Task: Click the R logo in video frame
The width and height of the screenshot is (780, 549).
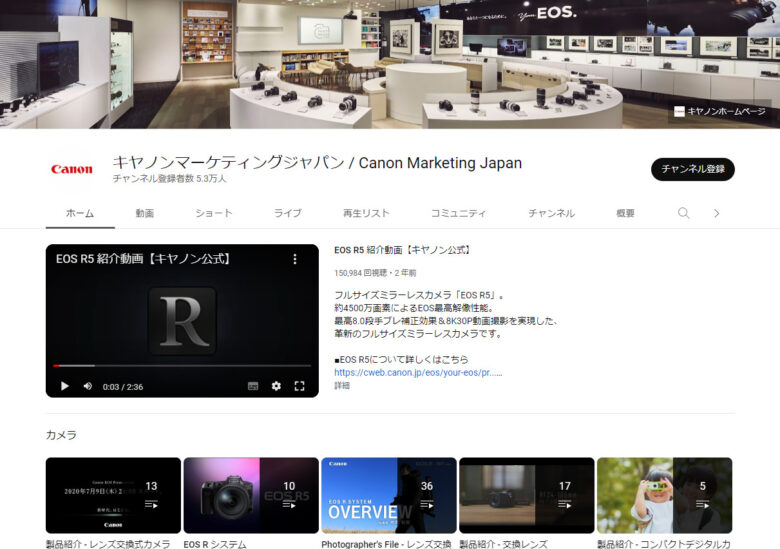Action: pyautogui.click(x=183, y=321)
